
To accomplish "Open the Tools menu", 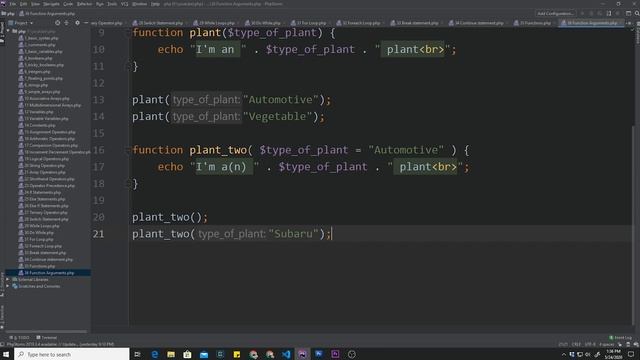I will tap(112, 4).
